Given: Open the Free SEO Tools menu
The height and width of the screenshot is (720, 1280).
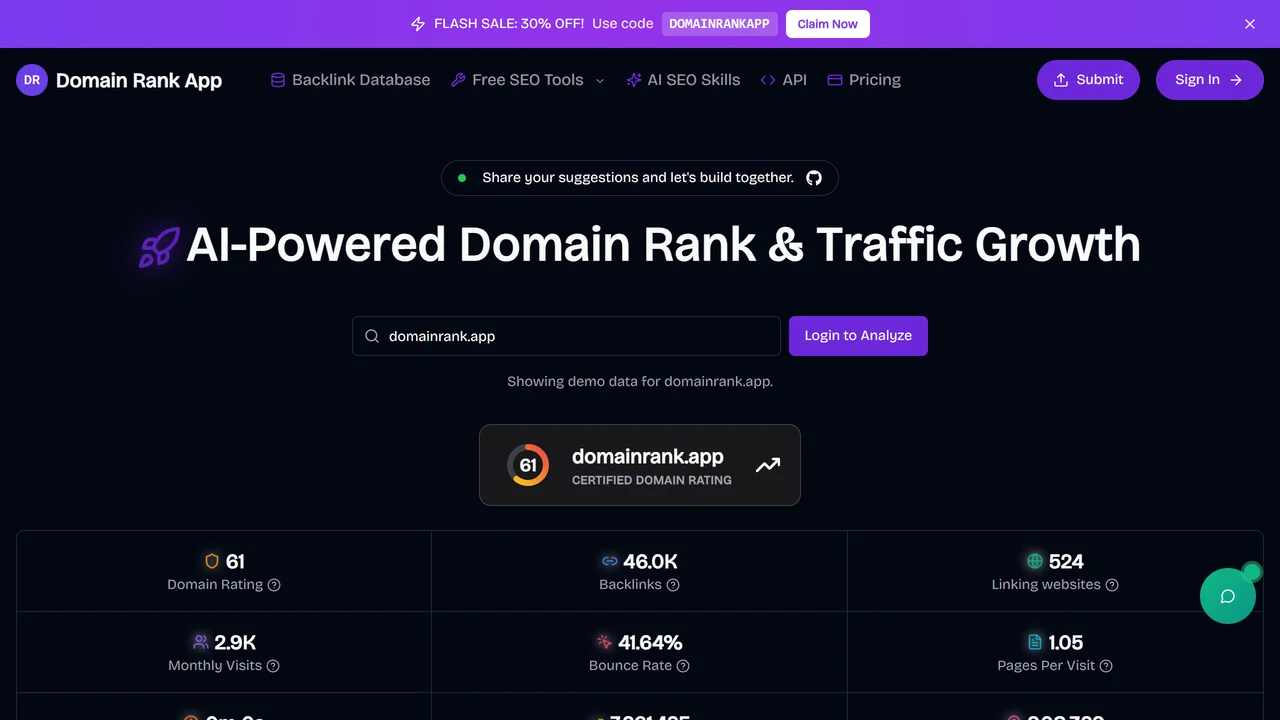Looking at the screenshot, I should tap(527, 80).
